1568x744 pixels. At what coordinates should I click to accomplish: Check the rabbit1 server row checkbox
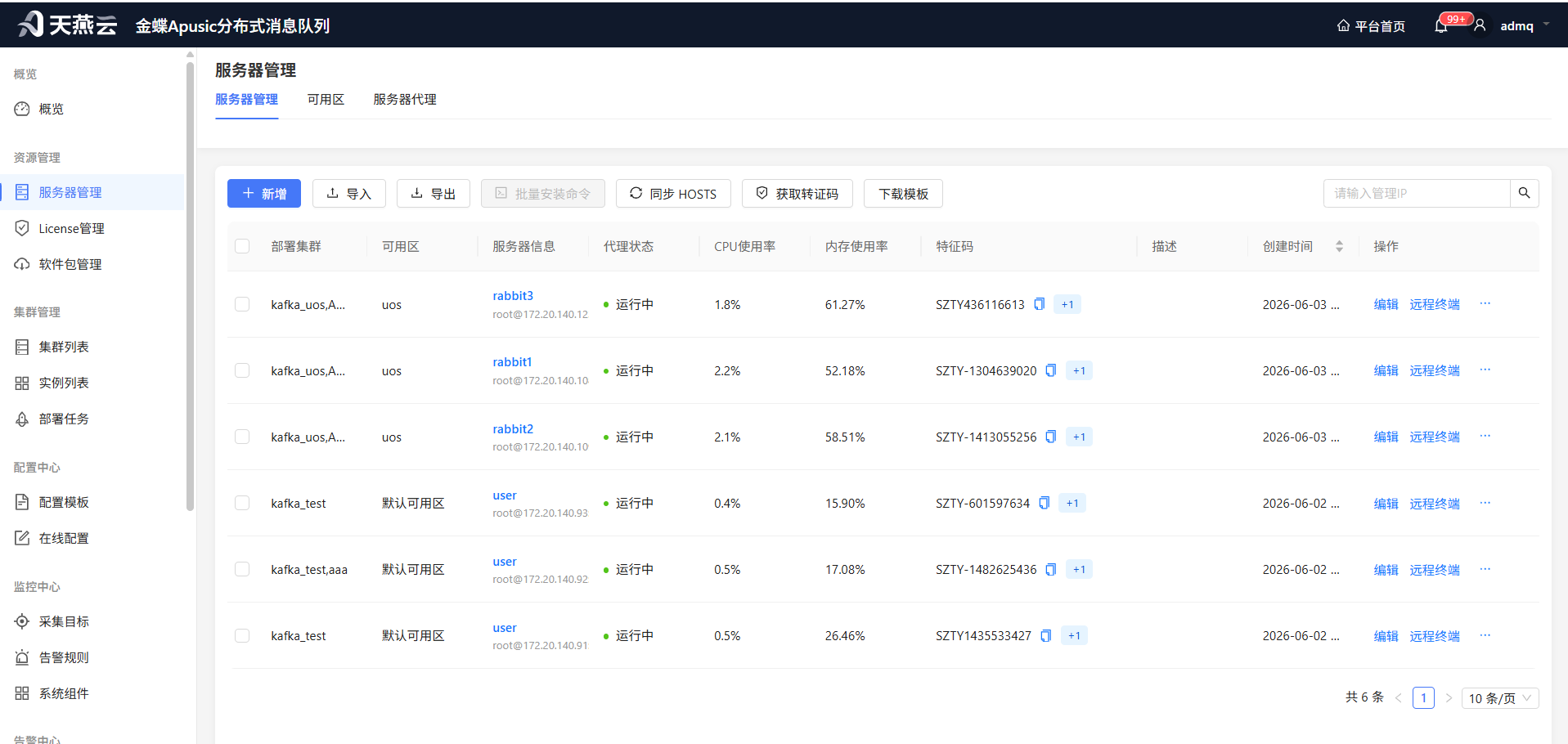click(242, 370)
